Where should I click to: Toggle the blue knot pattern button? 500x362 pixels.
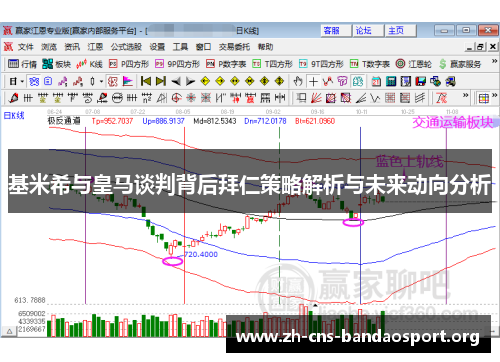click(34, 81)
